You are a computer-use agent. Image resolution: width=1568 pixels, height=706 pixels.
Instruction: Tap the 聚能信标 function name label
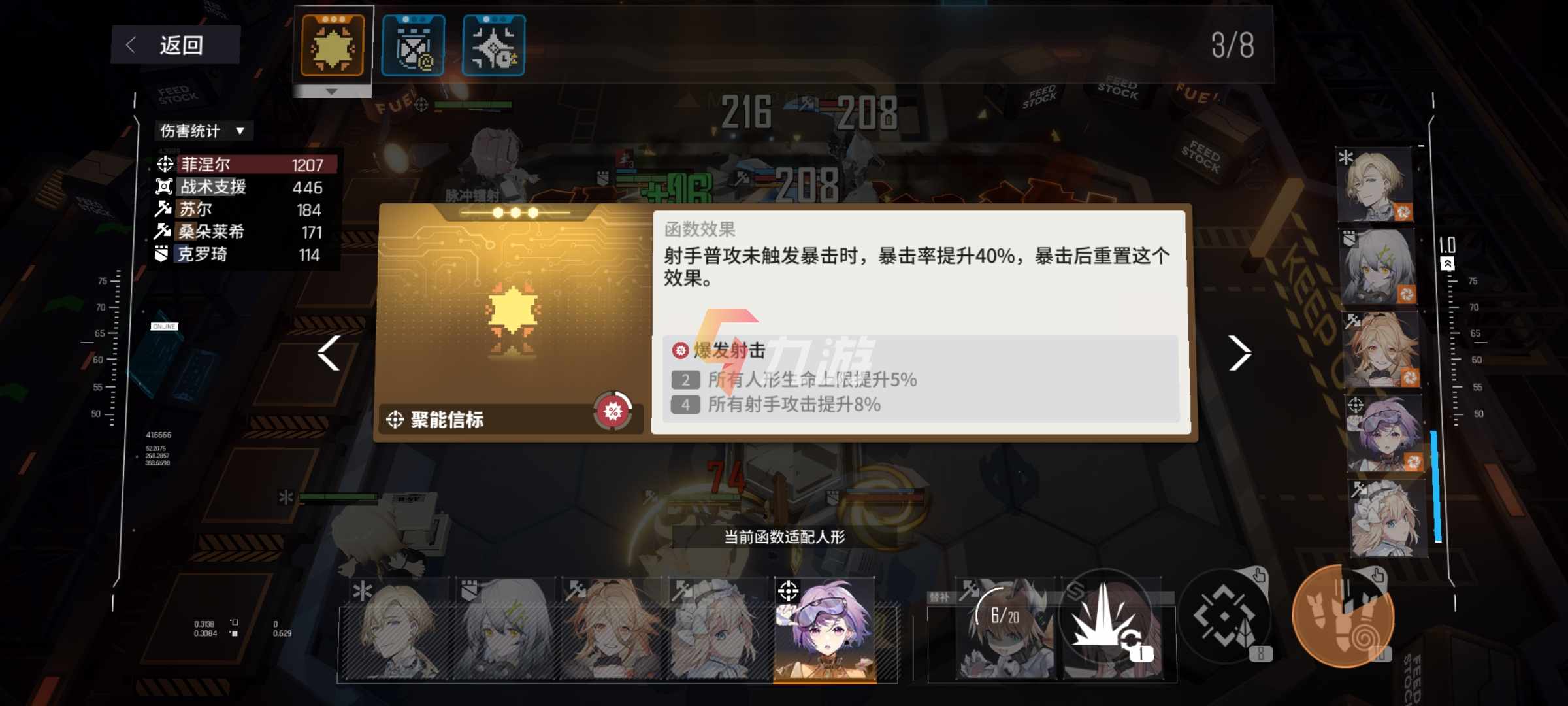(447, 420)
